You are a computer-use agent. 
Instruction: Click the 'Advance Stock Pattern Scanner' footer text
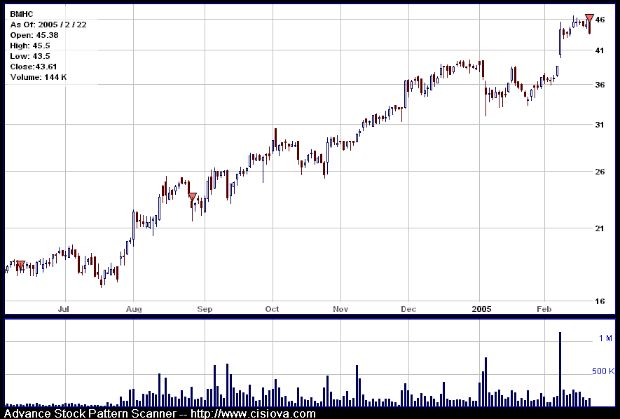pos(90,414)
